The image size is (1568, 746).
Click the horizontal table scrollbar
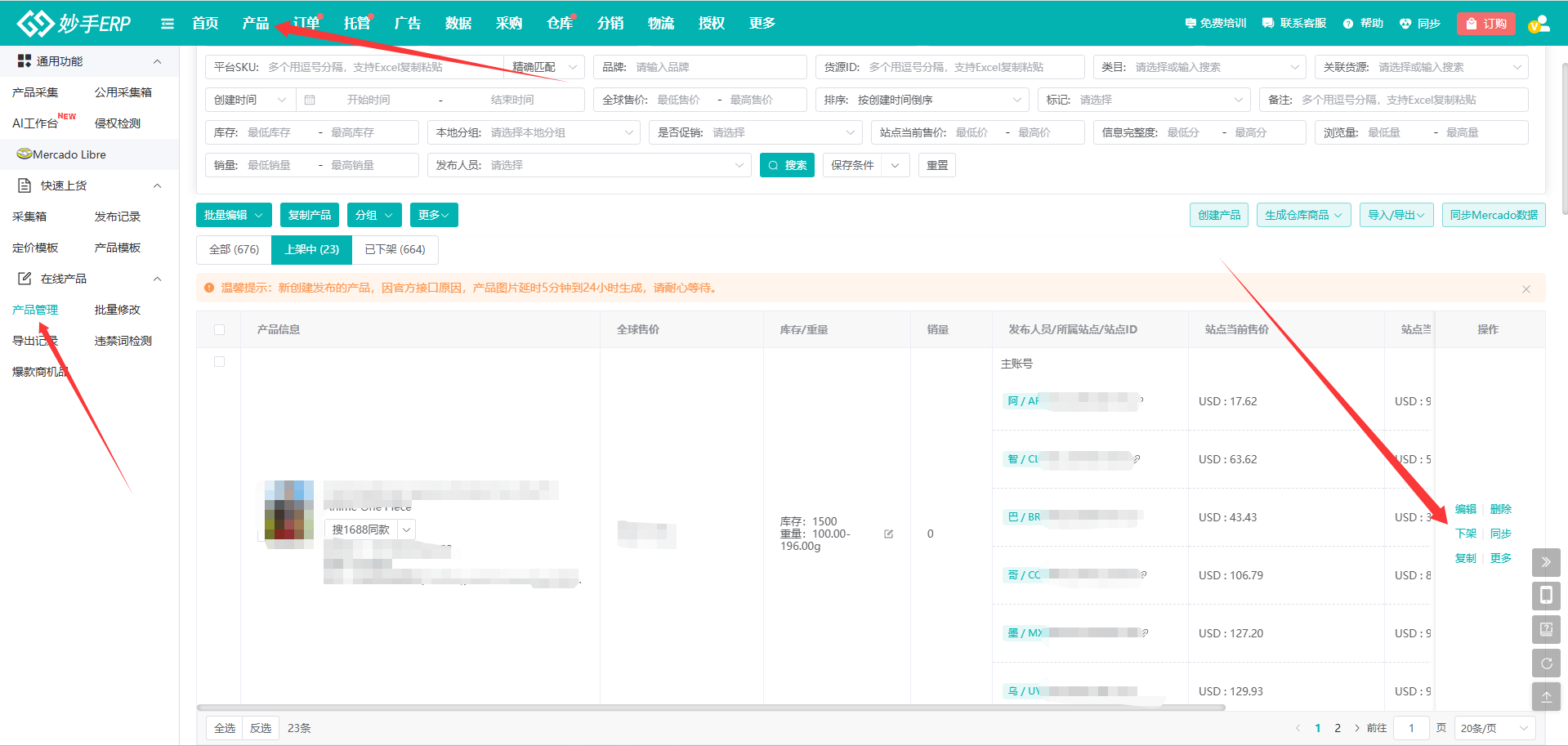click(x=711, y=708)
